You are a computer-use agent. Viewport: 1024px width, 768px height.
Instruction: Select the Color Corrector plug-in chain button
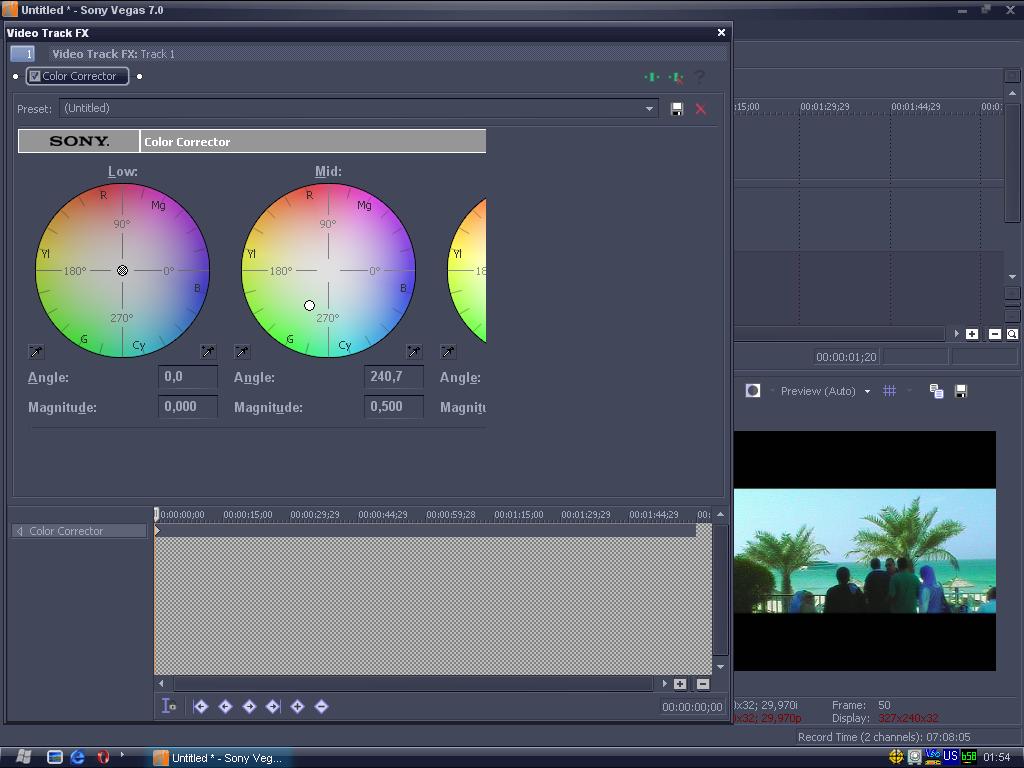[77, 76]
